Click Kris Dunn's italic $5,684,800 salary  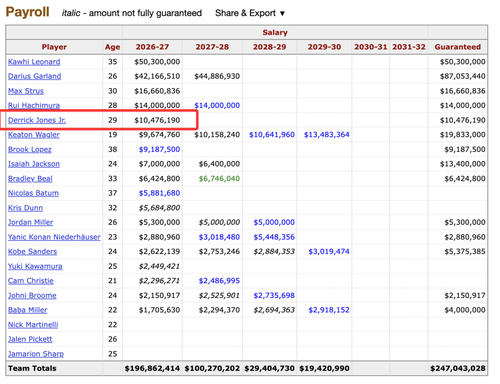click(x=159, y=208)
